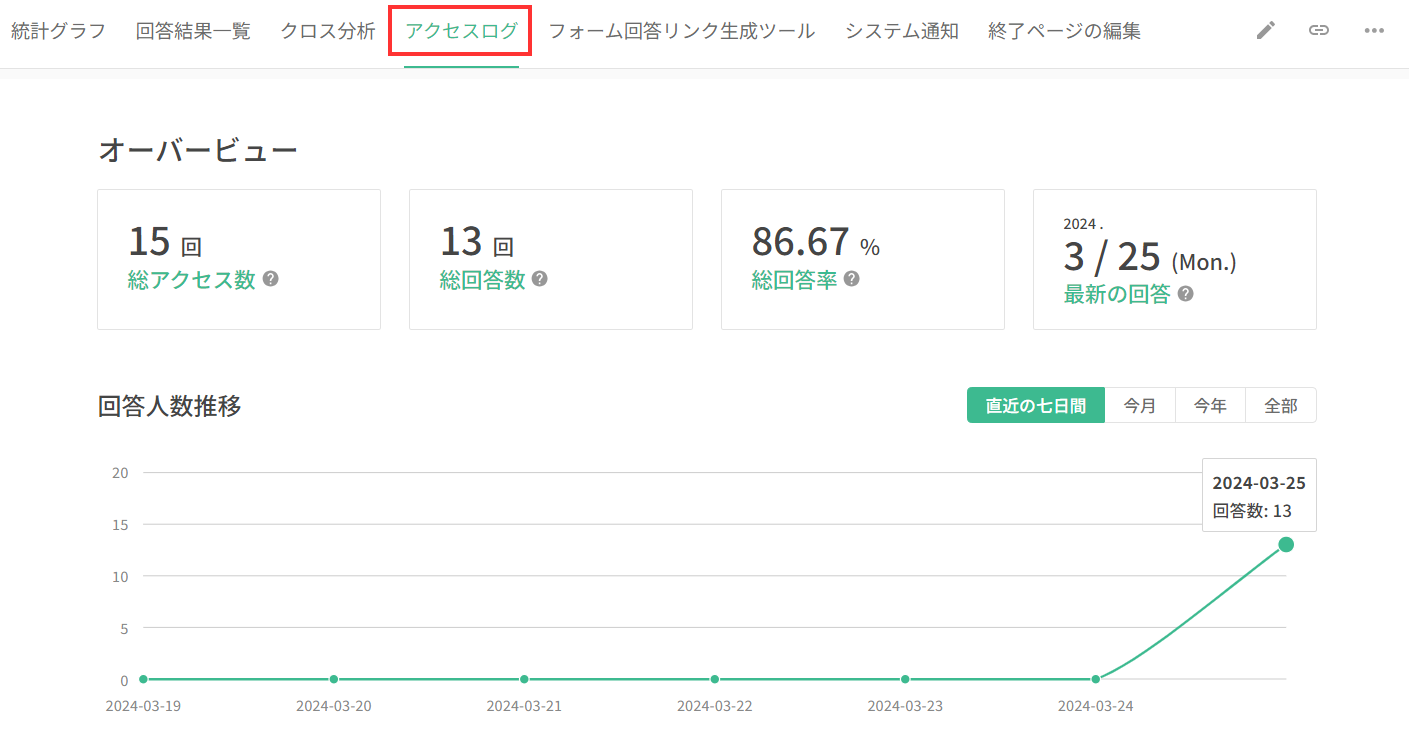The image size is (1409, 737).
Task: Click the 13 回 response count value
Action: pyautogui.click(x=477, y=242)
